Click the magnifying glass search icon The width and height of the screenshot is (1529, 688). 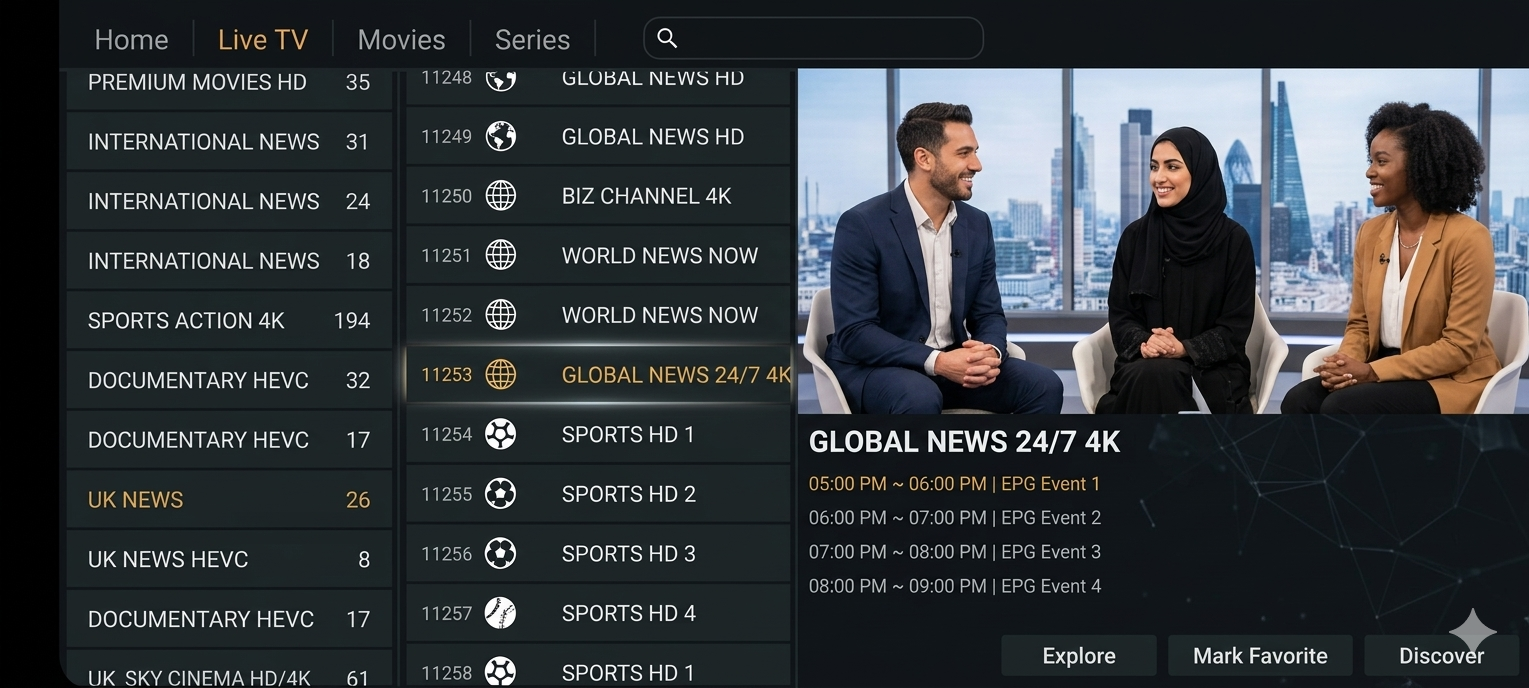667,39
